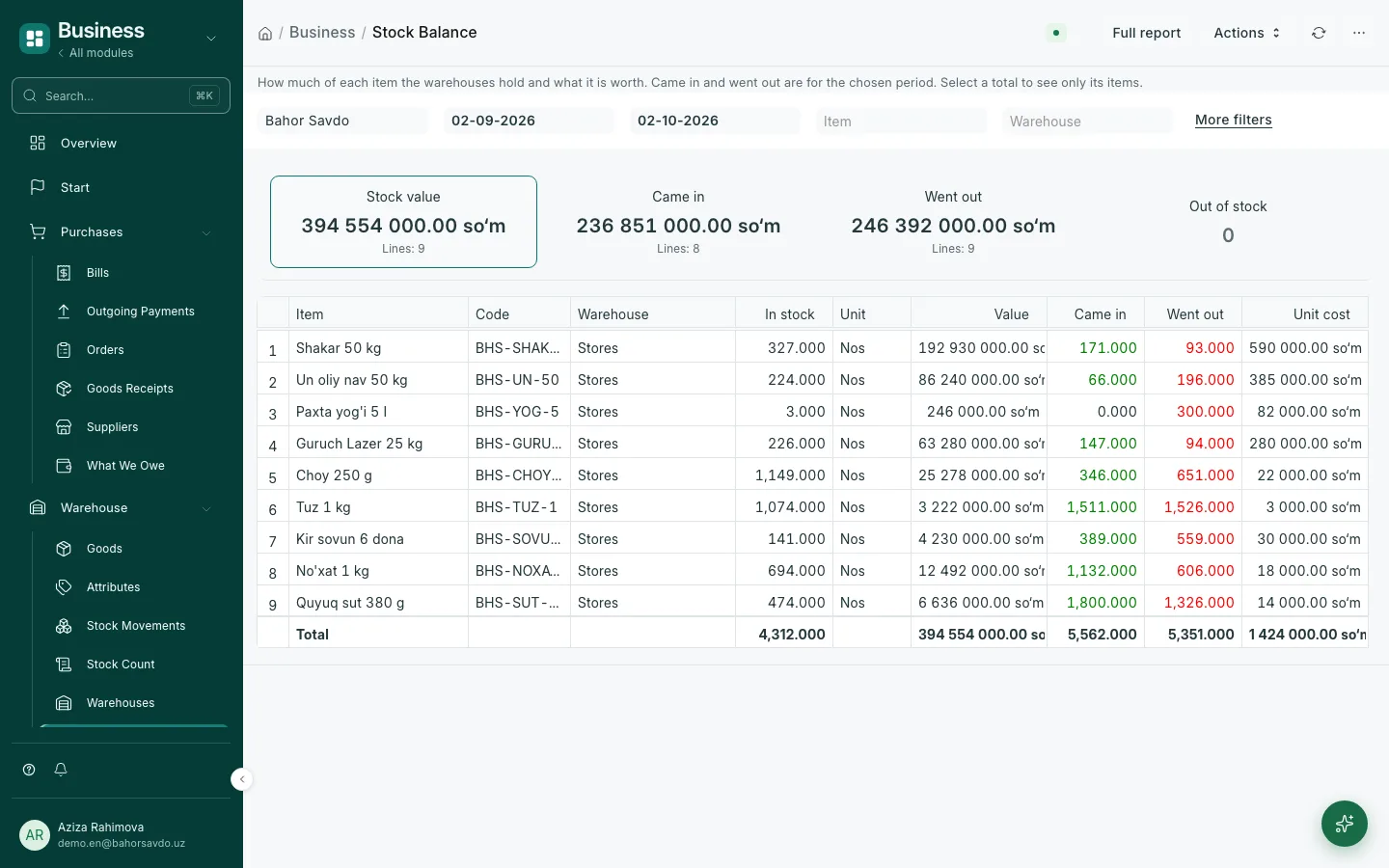This screenshot has height=868, width=1389.
Task: Click the sidebar Search field
Action: (121, 95)
